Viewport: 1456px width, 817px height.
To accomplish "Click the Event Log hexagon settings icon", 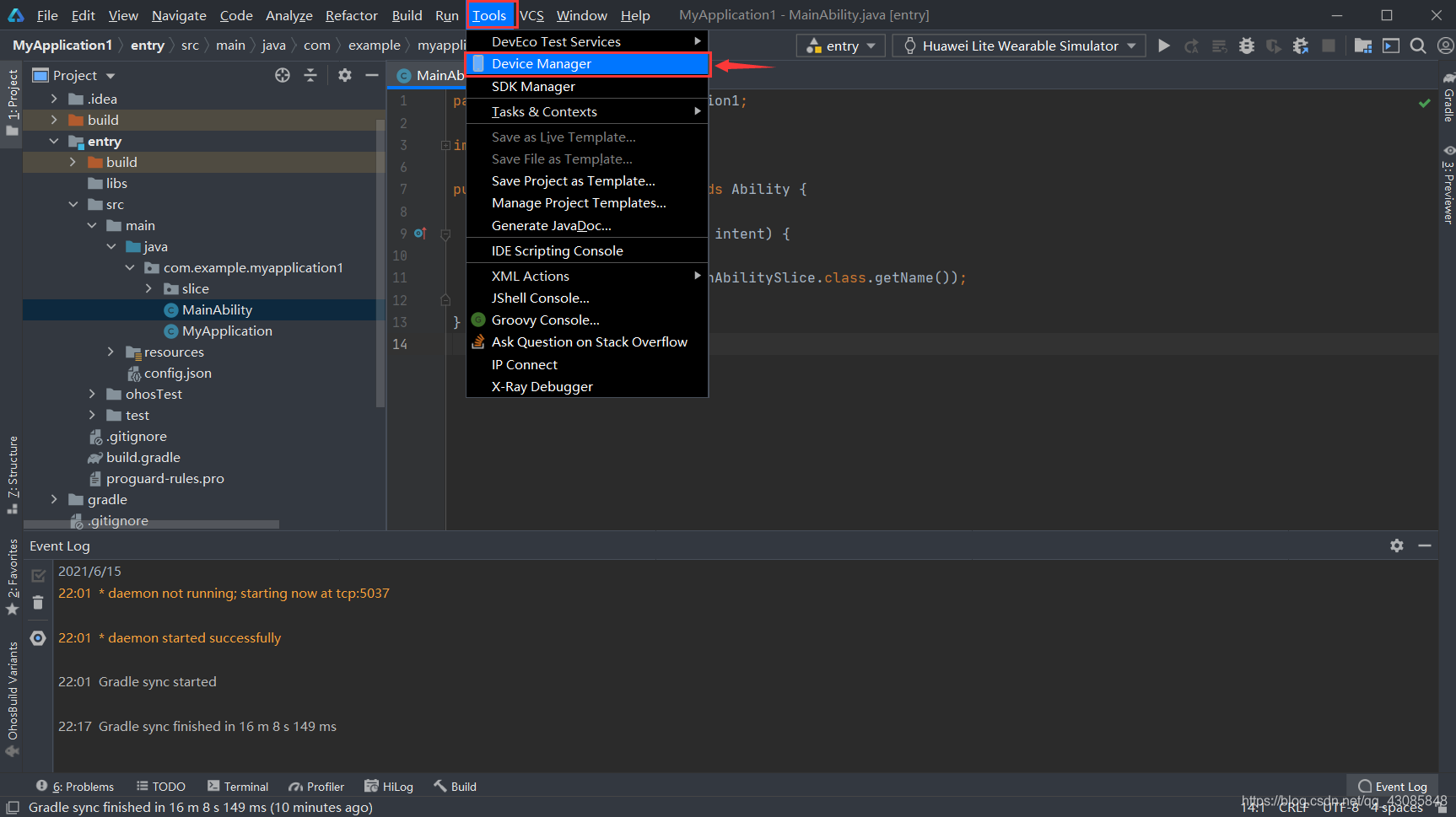I will [38, 638].
